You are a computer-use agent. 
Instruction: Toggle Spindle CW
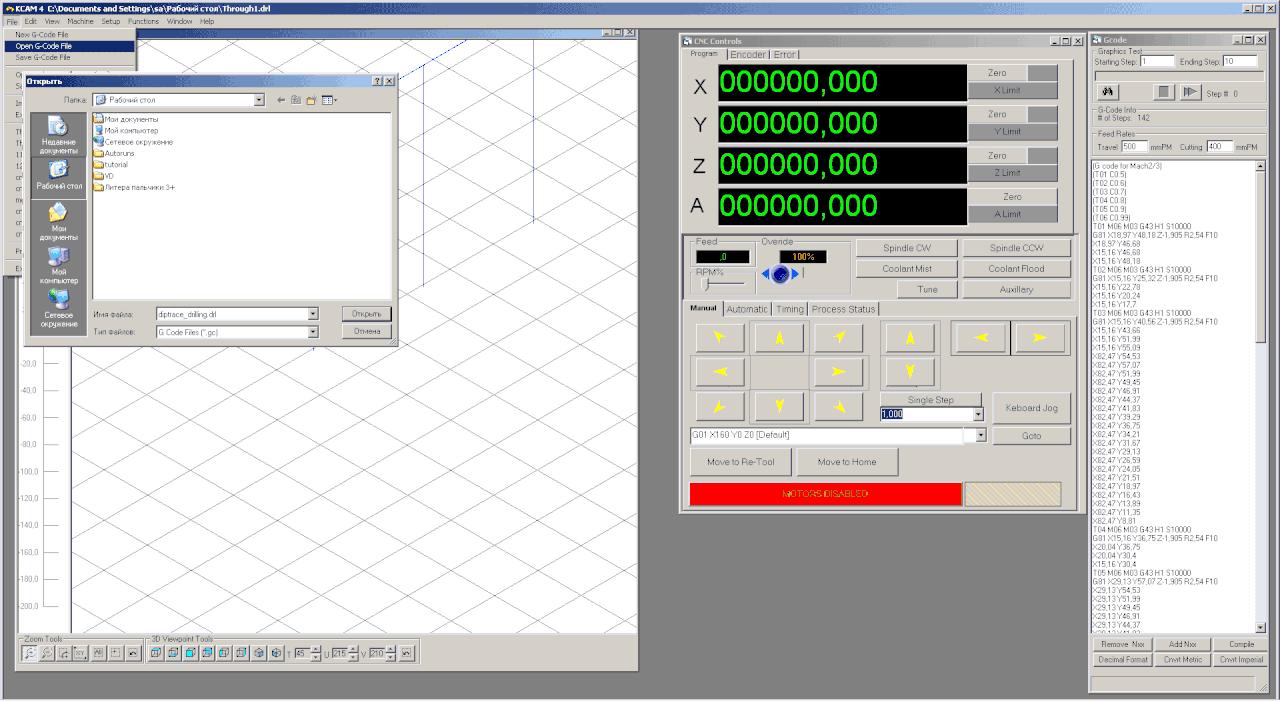[907, 248]
